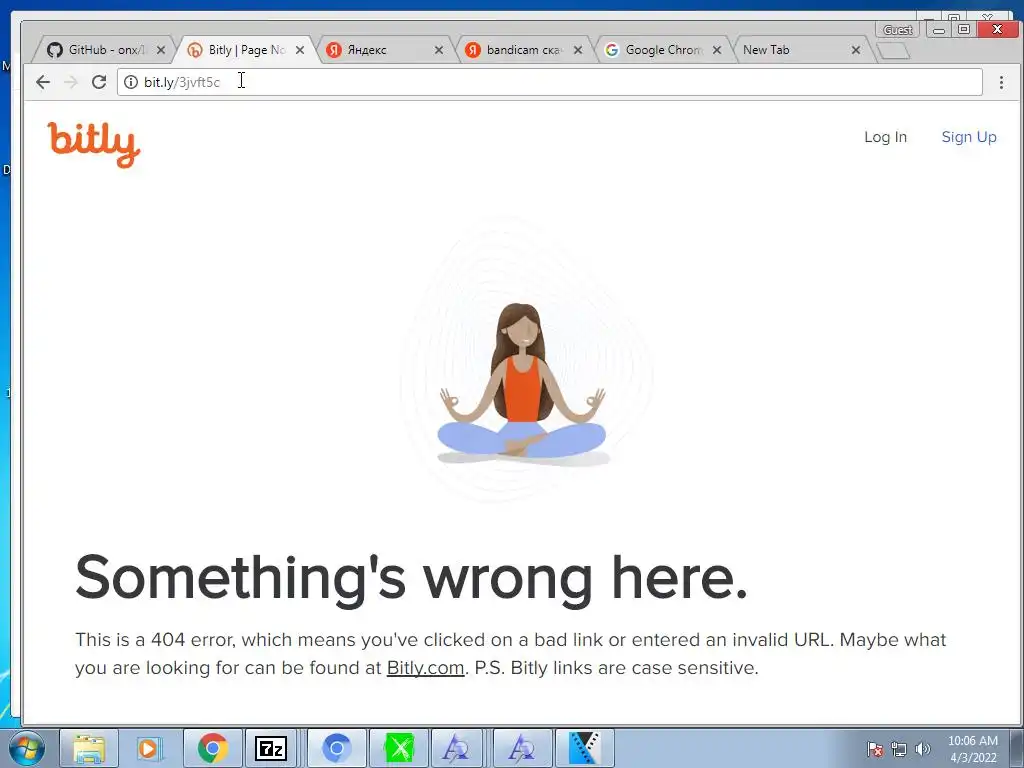
Task: Open Chrome's three-dot menu
Action: coord(1001,82)
